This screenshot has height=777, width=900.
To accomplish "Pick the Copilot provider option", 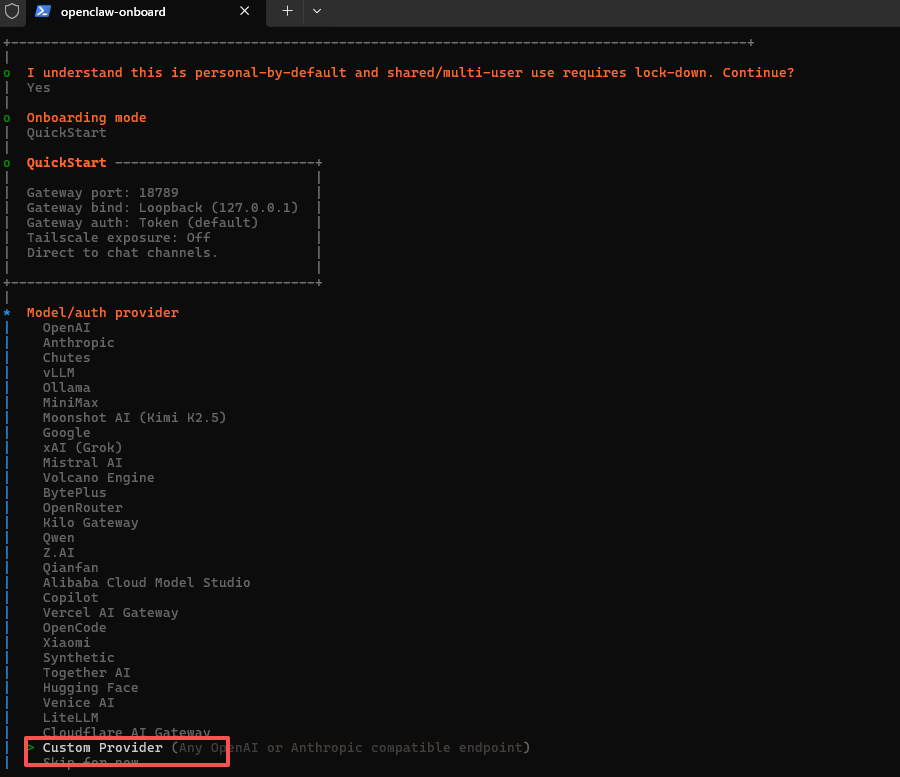I will [70, 597].
